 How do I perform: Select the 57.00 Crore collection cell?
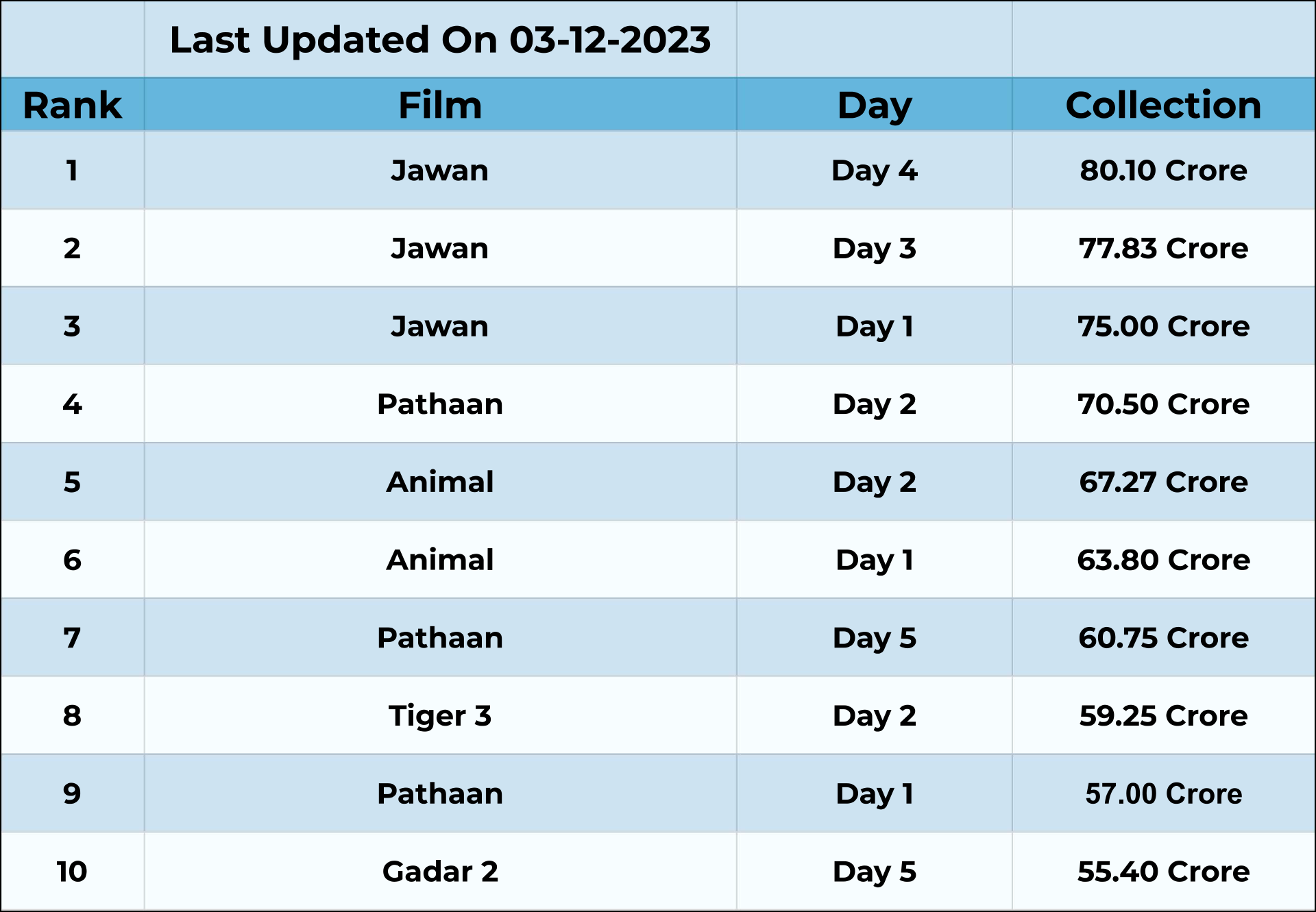point(1163,793)
